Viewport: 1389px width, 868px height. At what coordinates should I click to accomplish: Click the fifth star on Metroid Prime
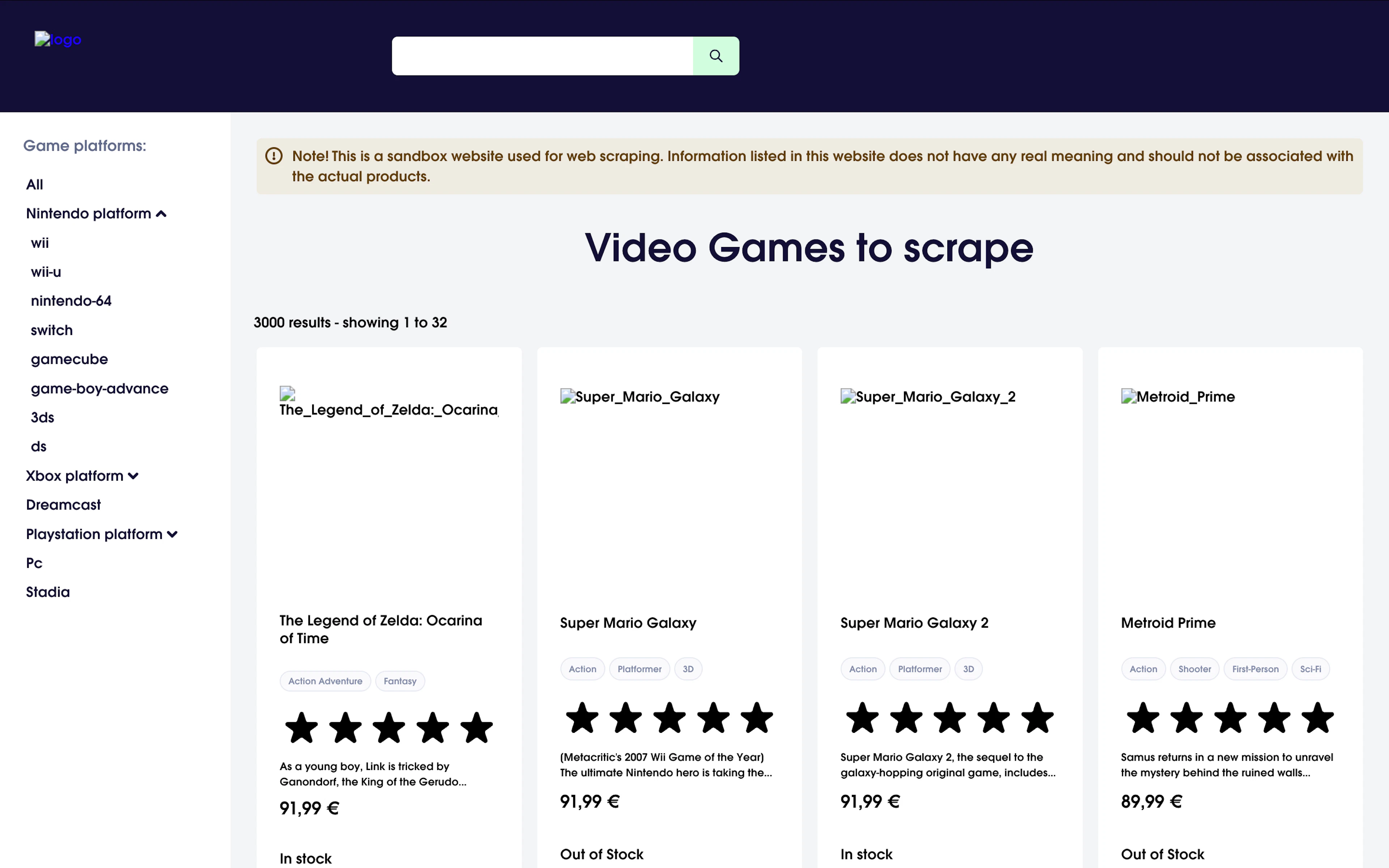coord(1318,718)
